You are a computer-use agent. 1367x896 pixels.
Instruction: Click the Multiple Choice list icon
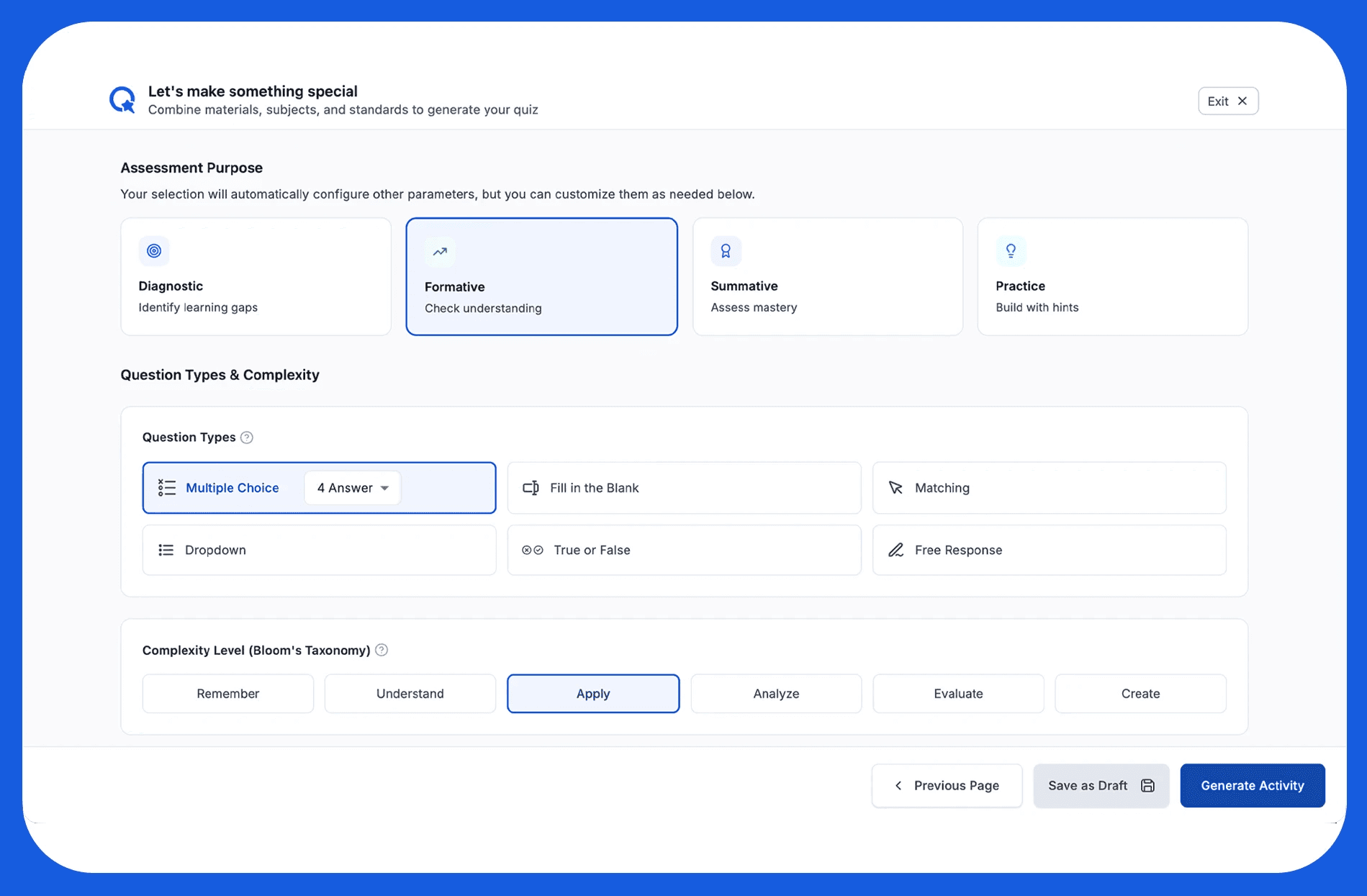pyautogui.click(x=167, y=488)
